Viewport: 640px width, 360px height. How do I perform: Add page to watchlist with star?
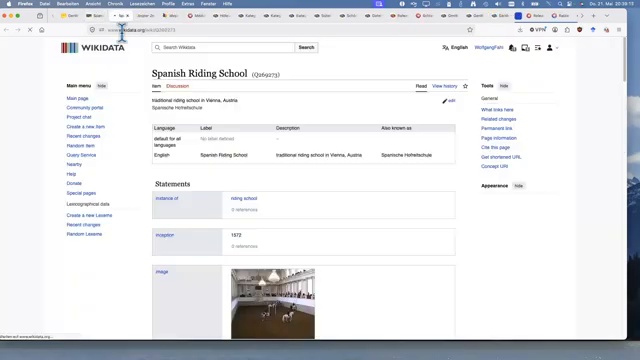(465, 86)
